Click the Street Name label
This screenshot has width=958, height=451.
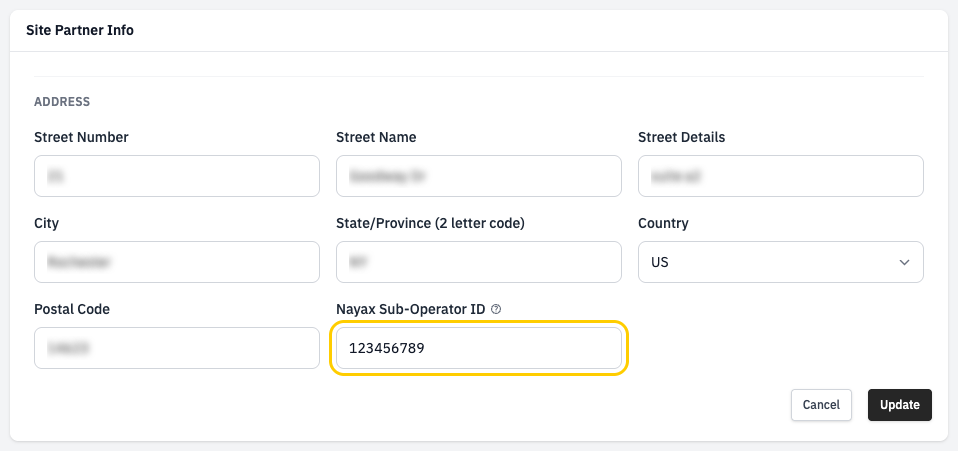tap(376, 138)
